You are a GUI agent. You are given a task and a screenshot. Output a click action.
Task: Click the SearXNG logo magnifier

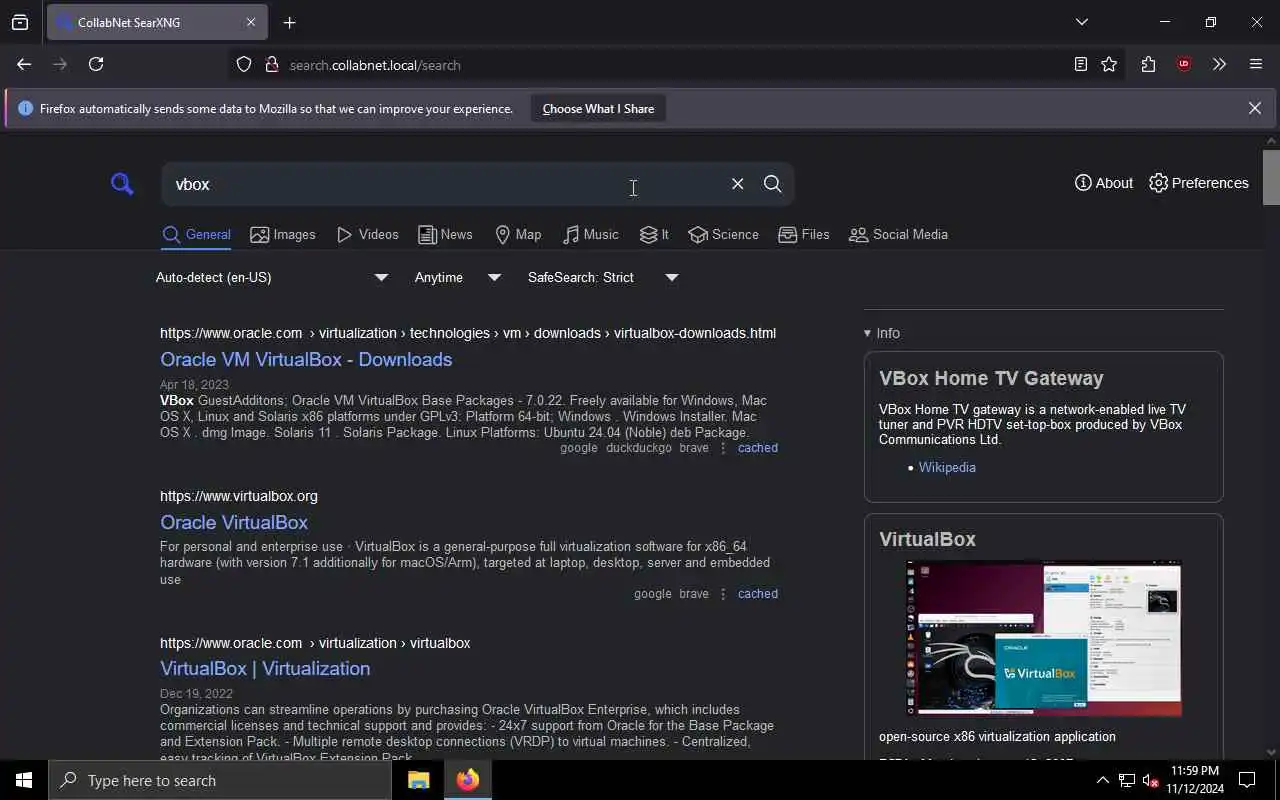(122, 184)
